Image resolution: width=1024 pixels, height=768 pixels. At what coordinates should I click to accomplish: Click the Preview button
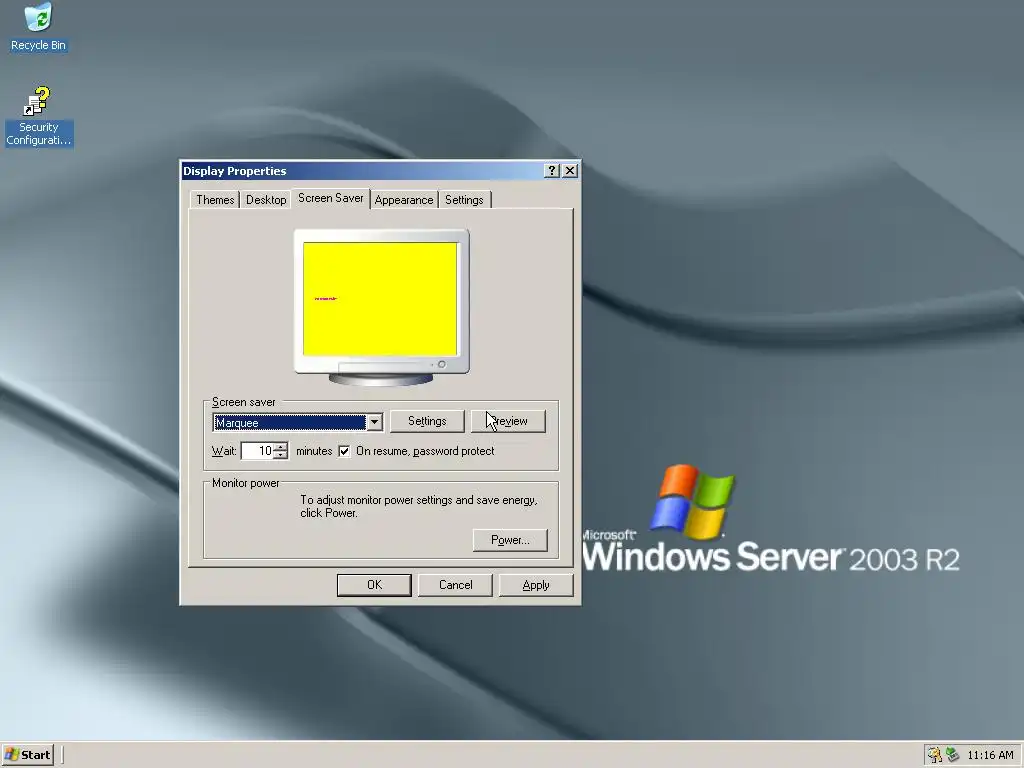tap(508, 421)
